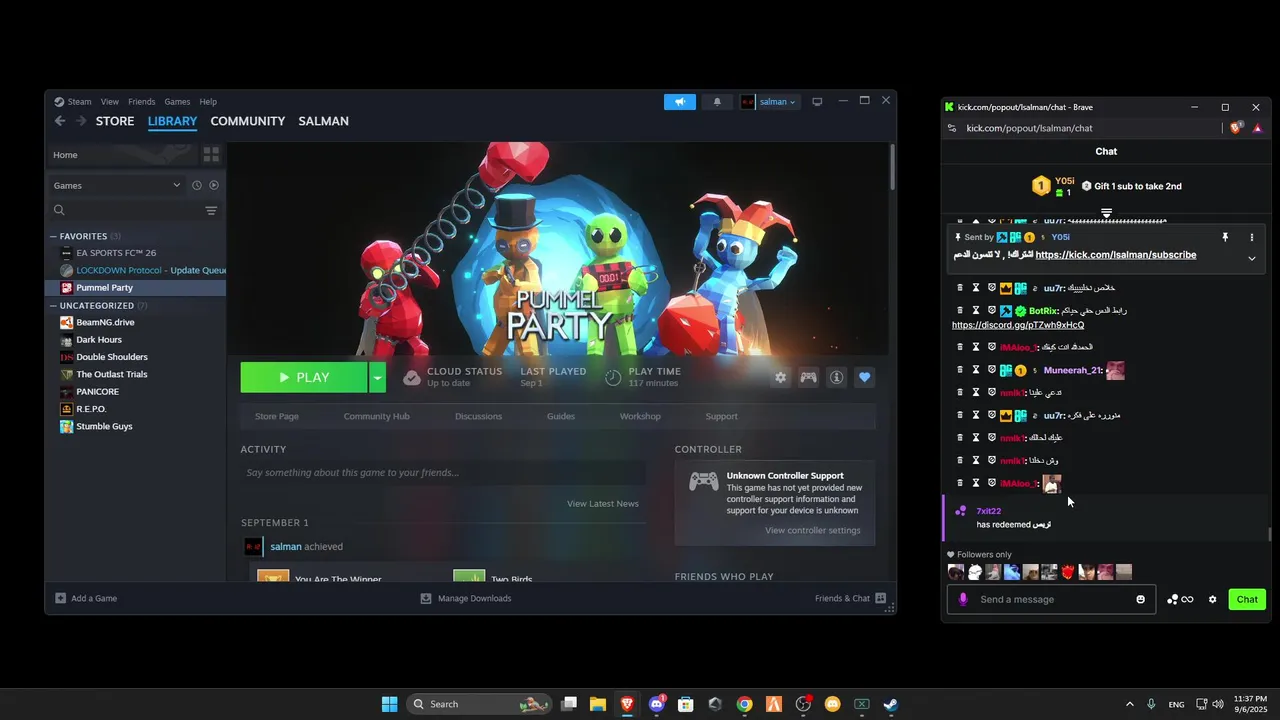
Task: Launch Pummel Party with Play button
Action: pos(304,377)
